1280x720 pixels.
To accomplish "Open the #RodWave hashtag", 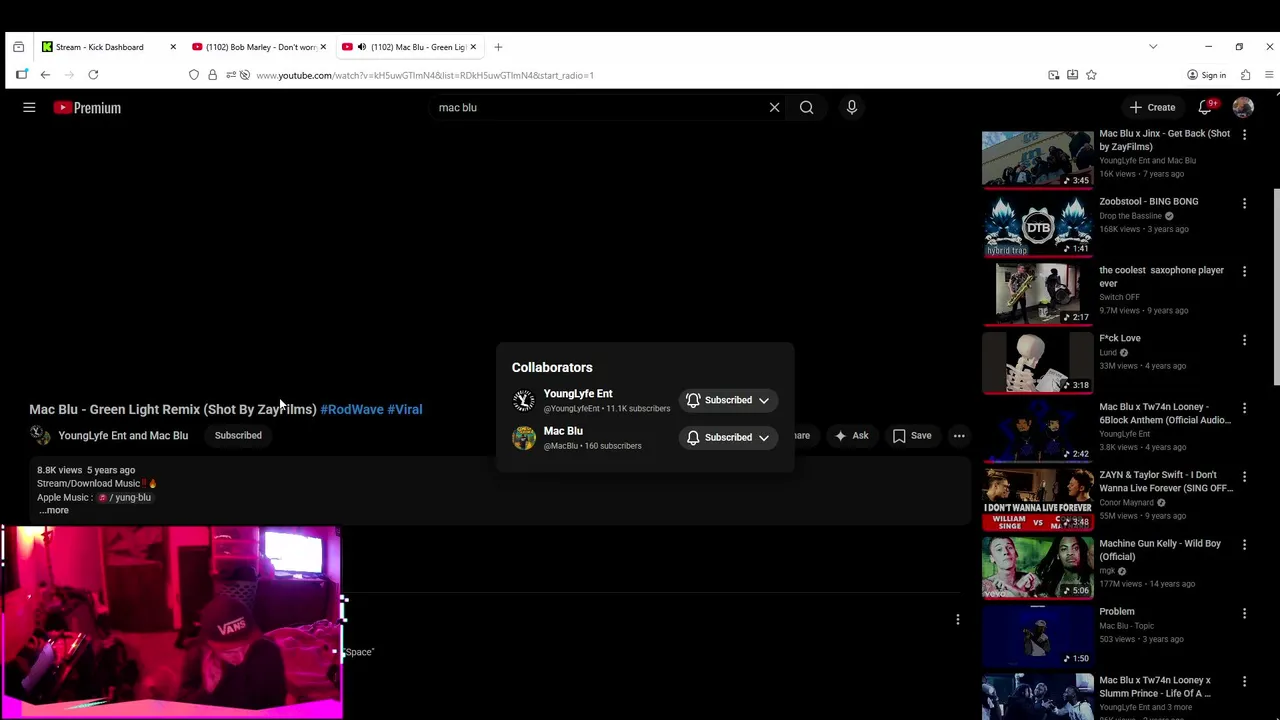I will [x=352, y=409].
